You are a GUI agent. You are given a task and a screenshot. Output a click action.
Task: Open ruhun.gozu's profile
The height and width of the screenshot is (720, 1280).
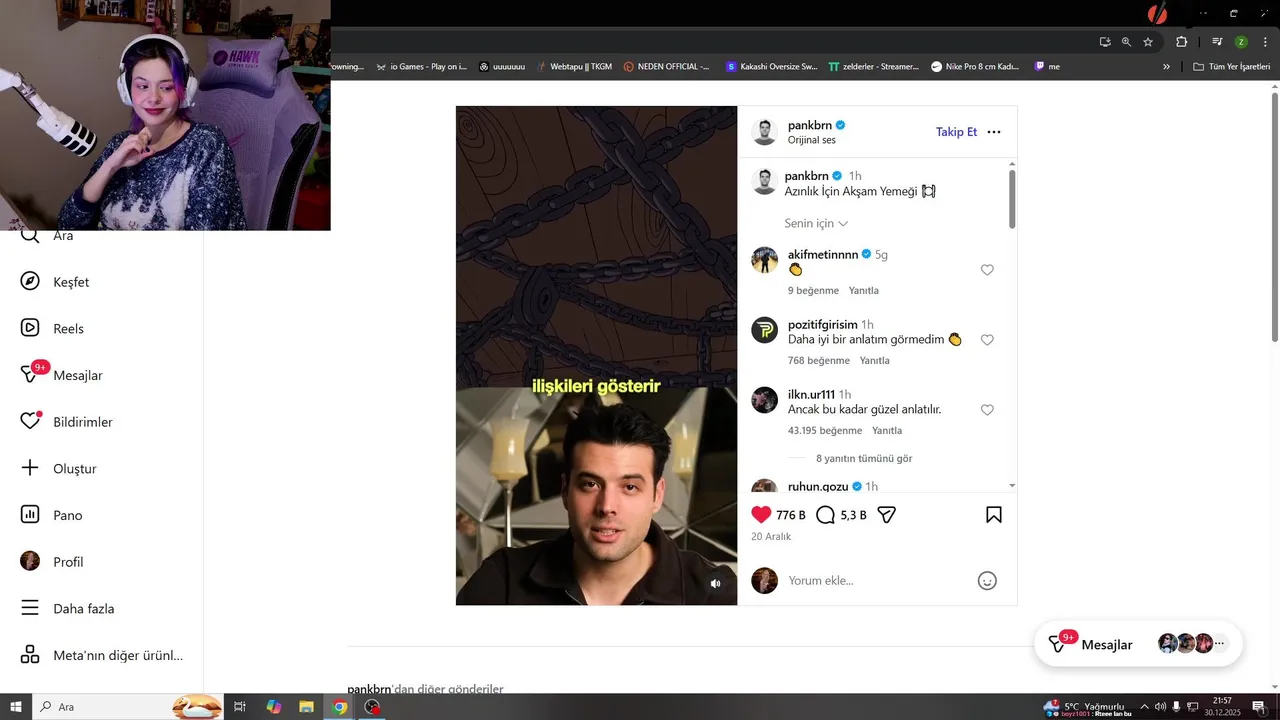tap(818, 486)
